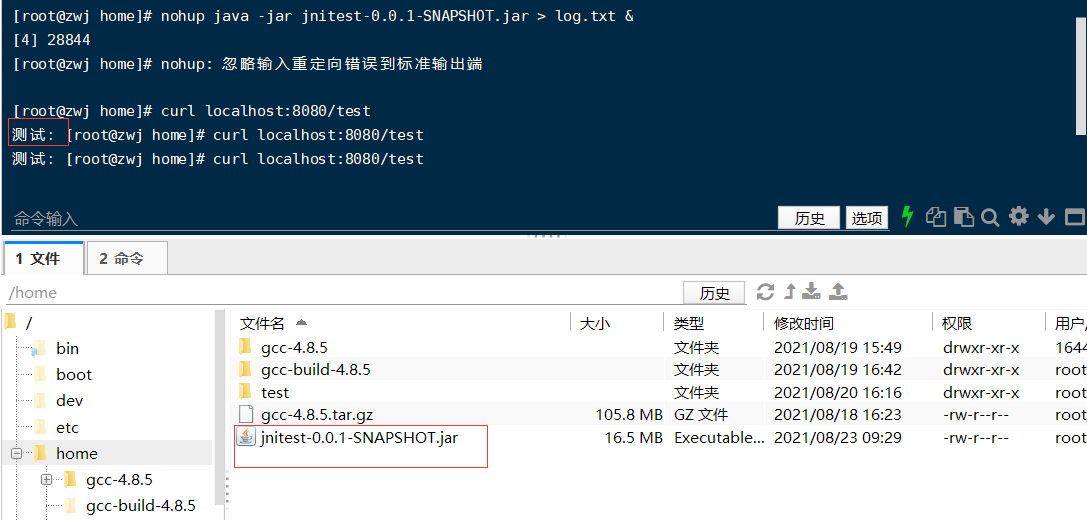1087x520 pixels.
Task: Click the 'GZ 文件' type cell
Action: [701, 415]
